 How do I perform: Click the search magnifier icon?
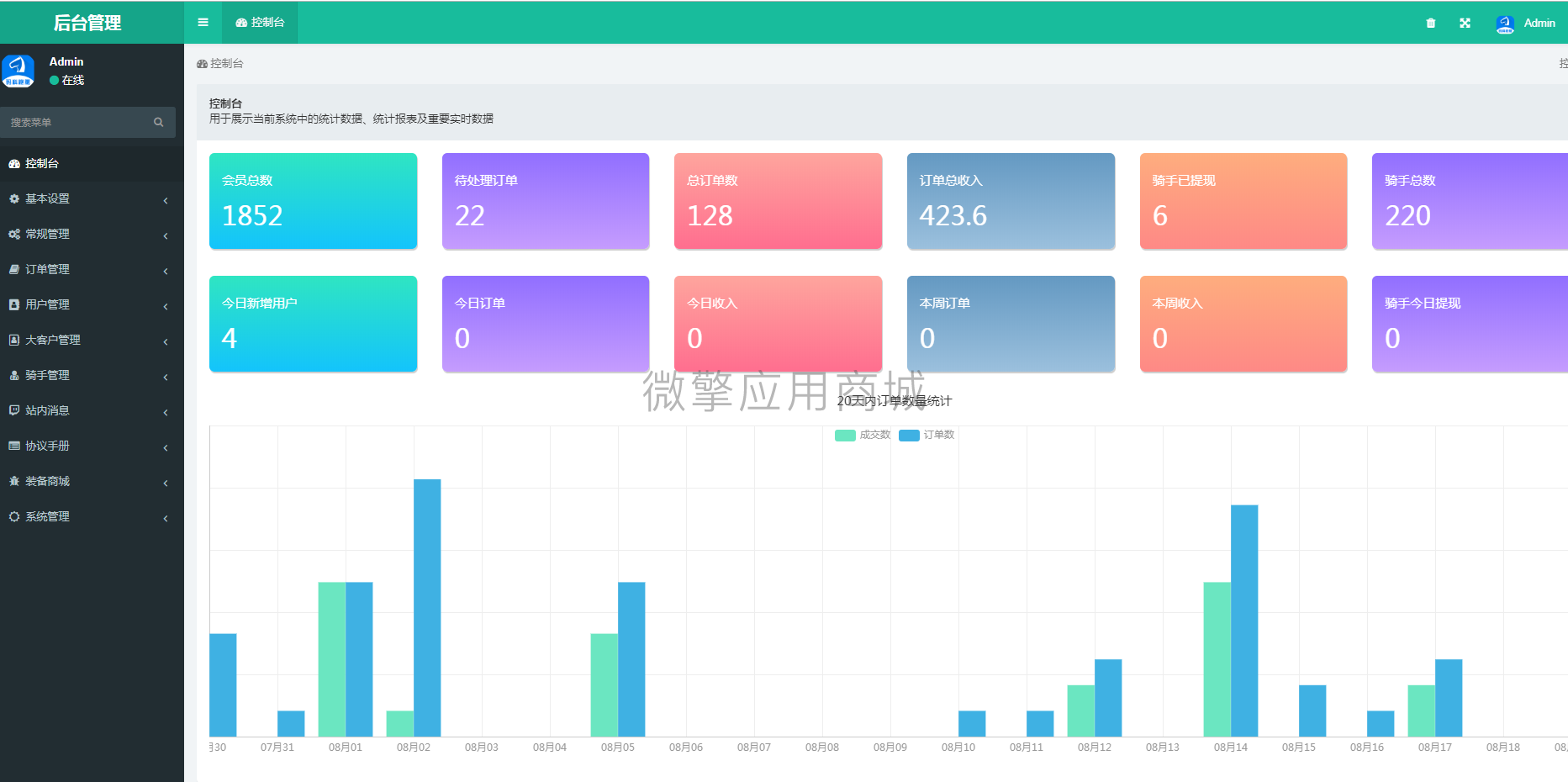pos(158,122)
